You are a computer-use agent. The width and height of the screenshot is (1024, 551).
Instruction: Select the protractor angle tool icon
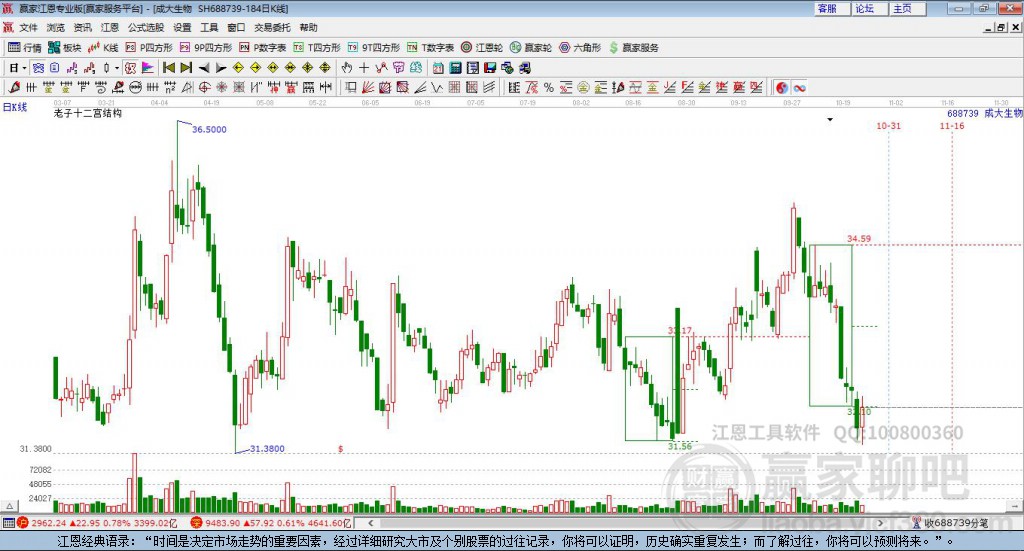[x=187, y=87]
